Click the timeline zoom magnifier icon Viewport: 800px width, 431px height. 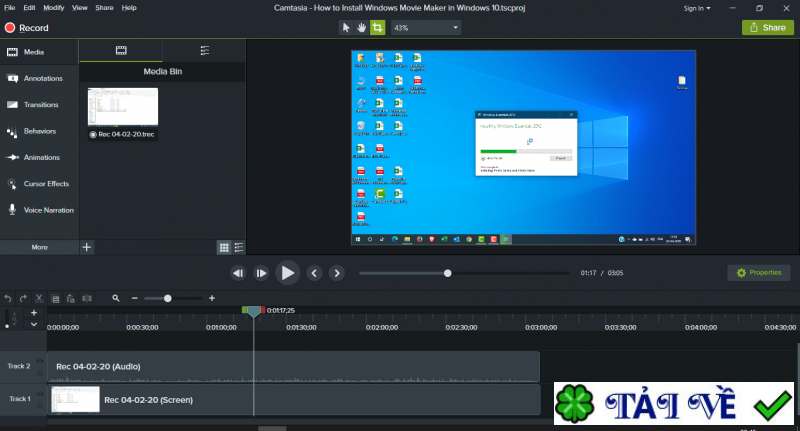(x=116, y=298)
